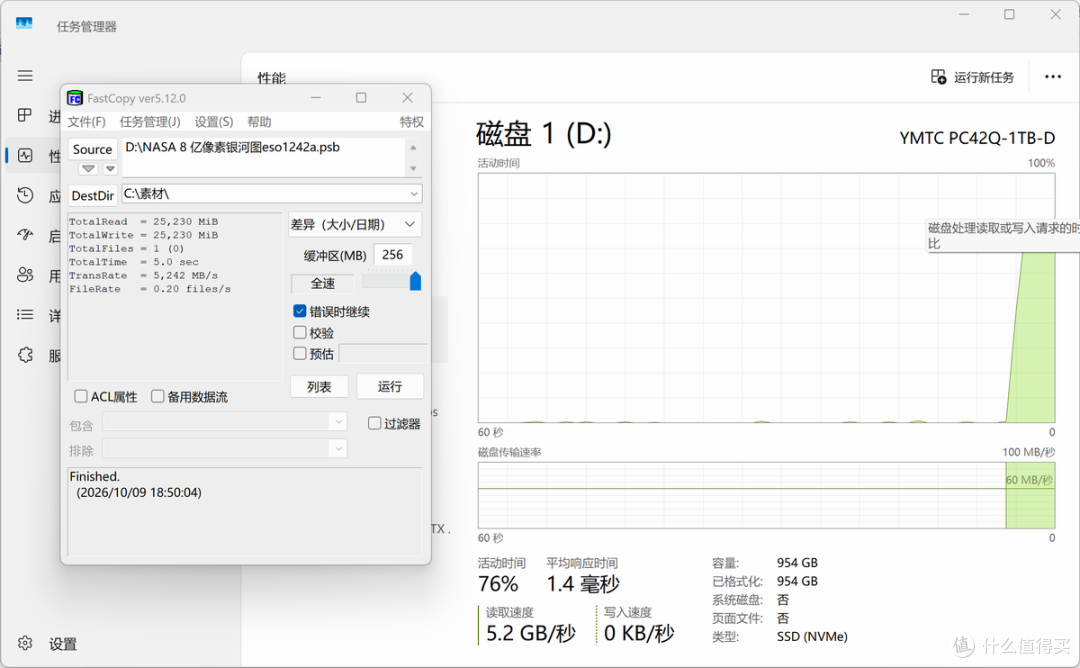Viewport: 1080px width, 668px height.
Task: Open FastCopy 帮助 menu
Action: coord(259,122)
